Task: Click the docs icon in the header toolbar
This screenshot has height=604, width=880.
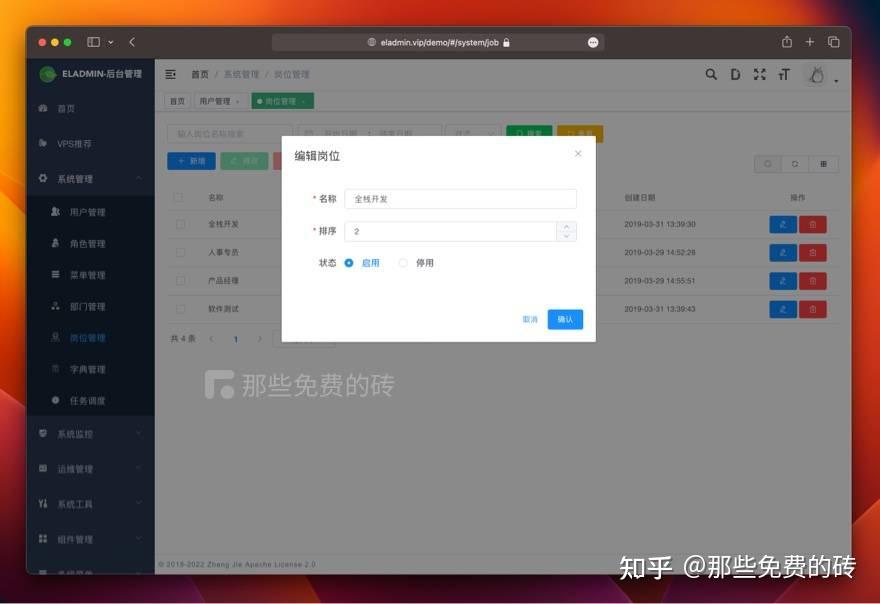Action: 735,74
